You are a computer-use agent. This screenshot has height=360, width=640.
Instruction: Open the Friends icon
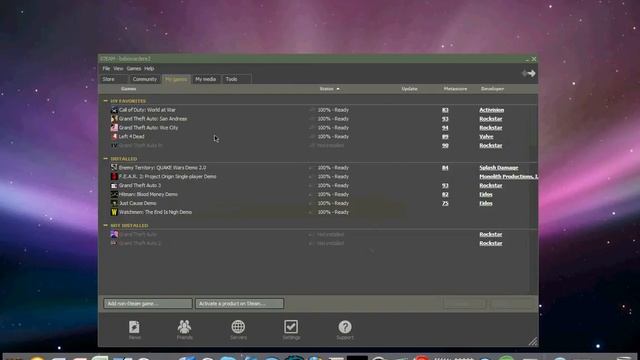[x=184, y=327]
